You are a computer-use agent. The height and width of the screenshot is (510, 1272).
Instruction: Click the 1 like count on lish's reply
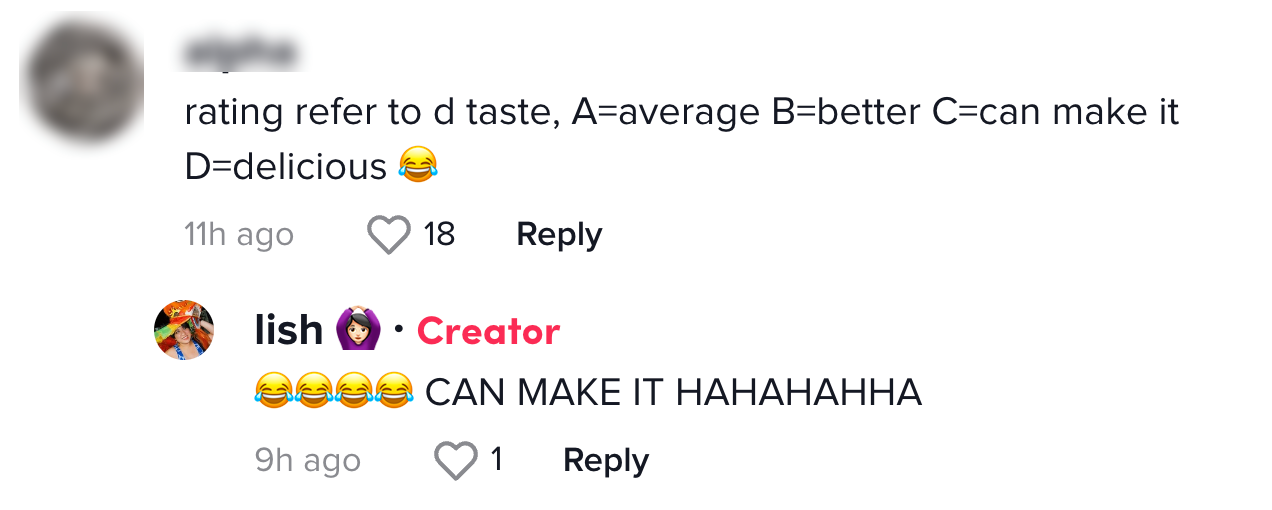coord(496,461)
